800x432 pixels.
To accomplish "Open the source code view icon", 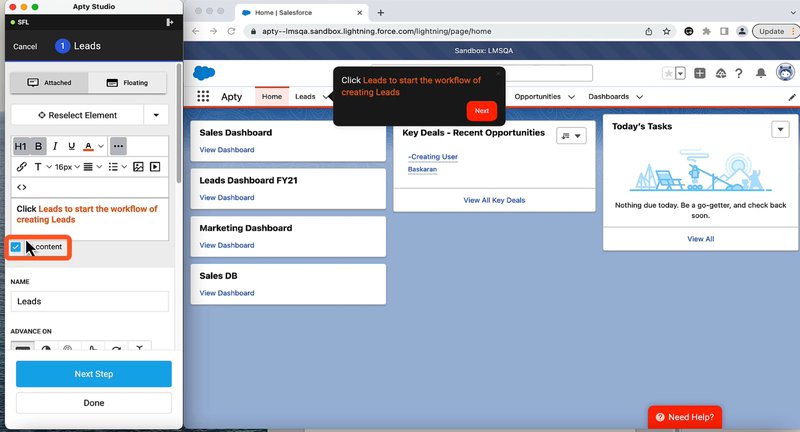I will 22,186.
